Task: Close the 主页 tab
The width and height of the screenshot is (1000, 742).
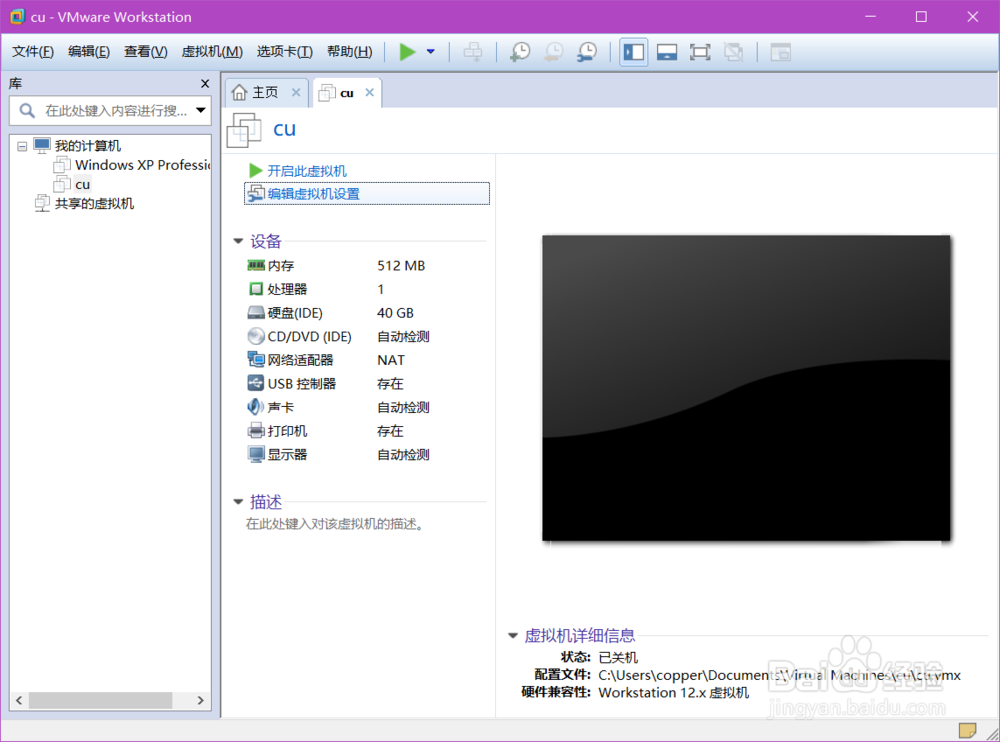Action: 296,93
